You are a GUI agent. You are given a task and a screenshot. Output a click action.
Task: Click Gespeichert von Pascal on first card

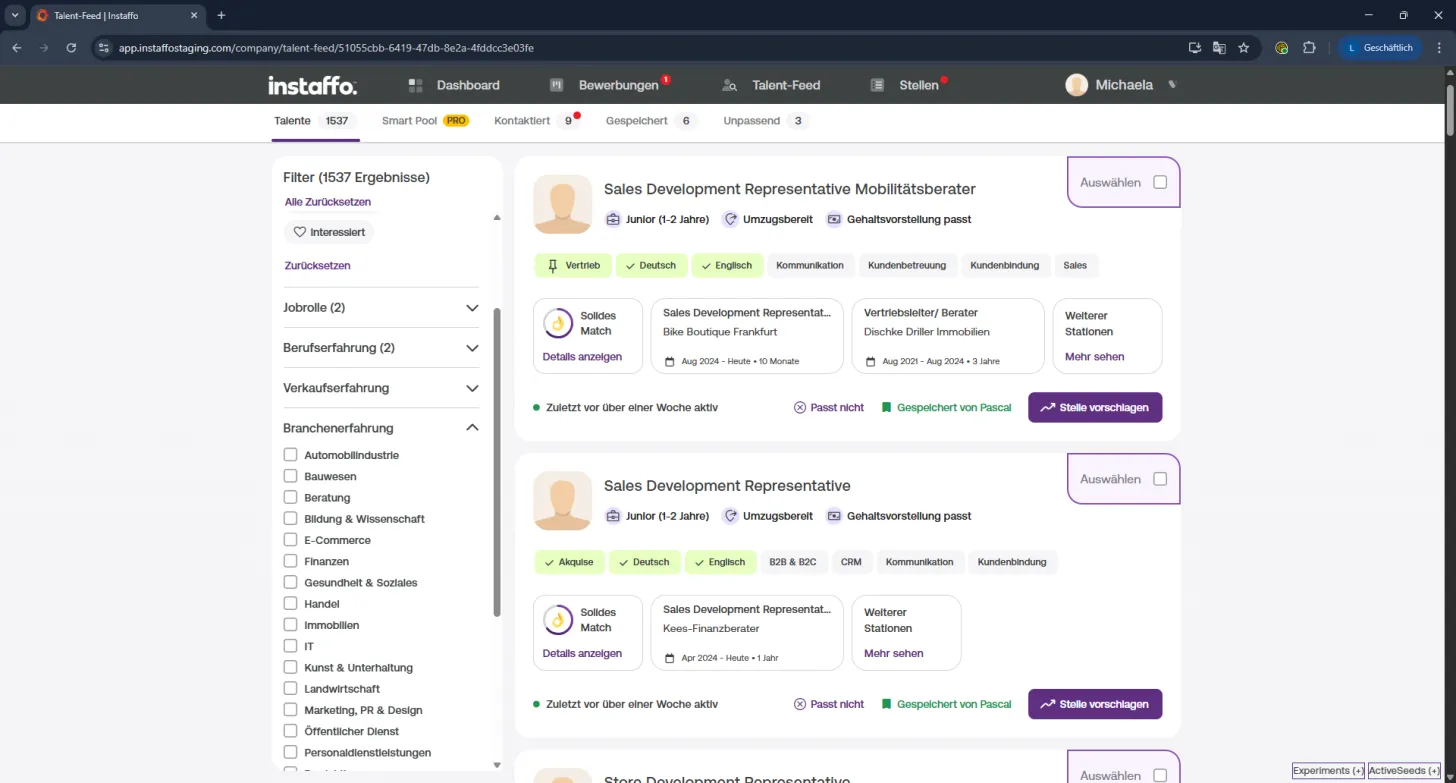pyautogui.click(x=946, y=408)
